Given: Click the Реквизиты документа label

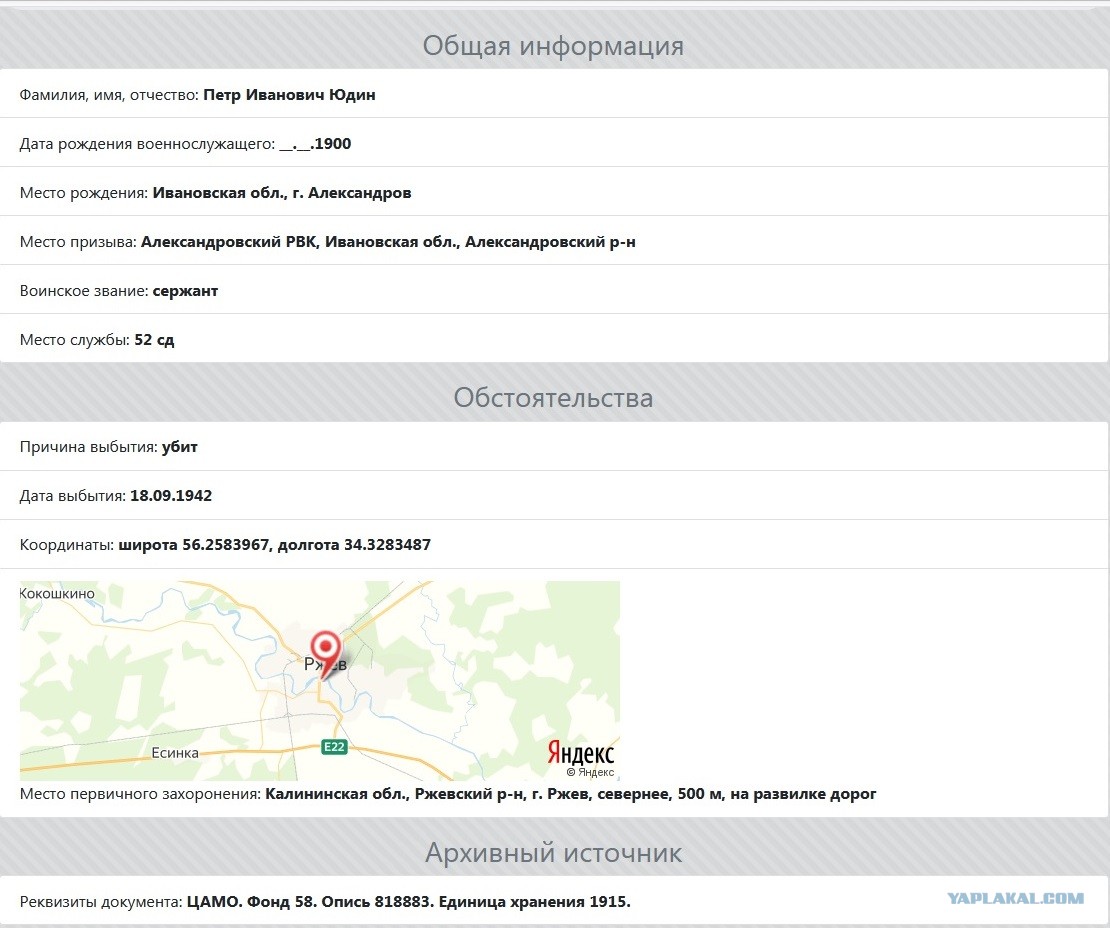Looking at the screenshot, I should tap(101, 902).
